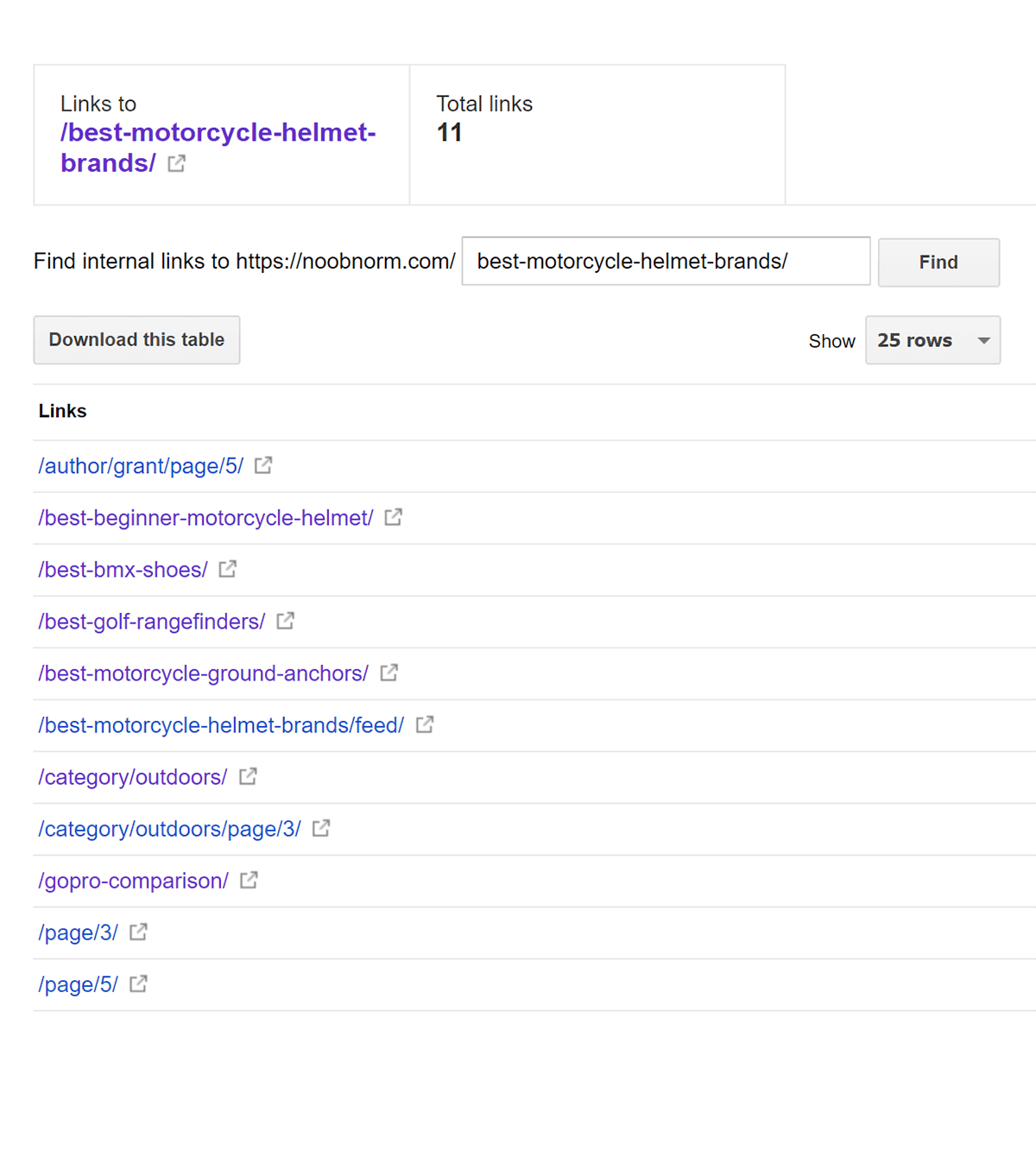This screenshot has height=1151, width=1036.
Task: Click external link icon for /author/grant/page/5/
Action: (x=263, y=465)
